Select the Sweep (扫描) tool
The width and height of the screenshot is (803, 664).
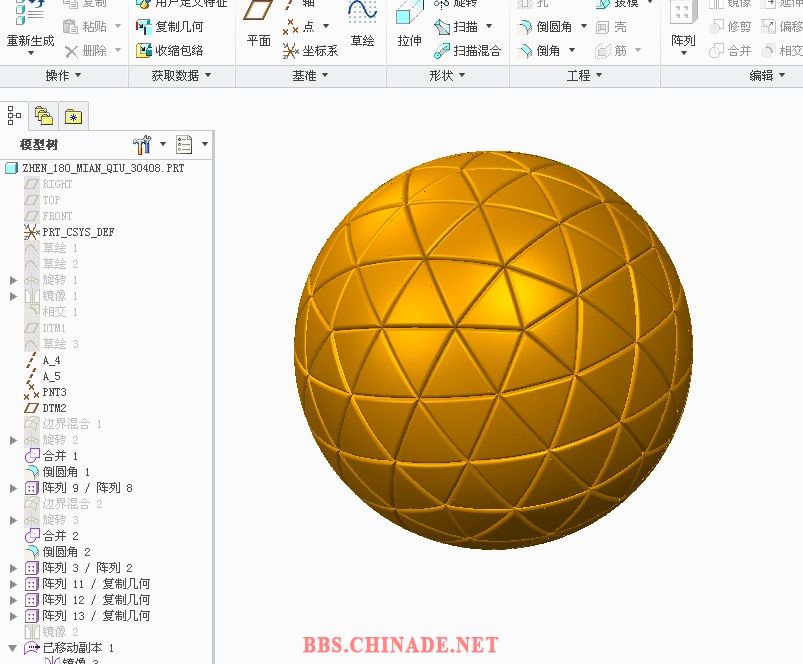[x=456, y=26]
